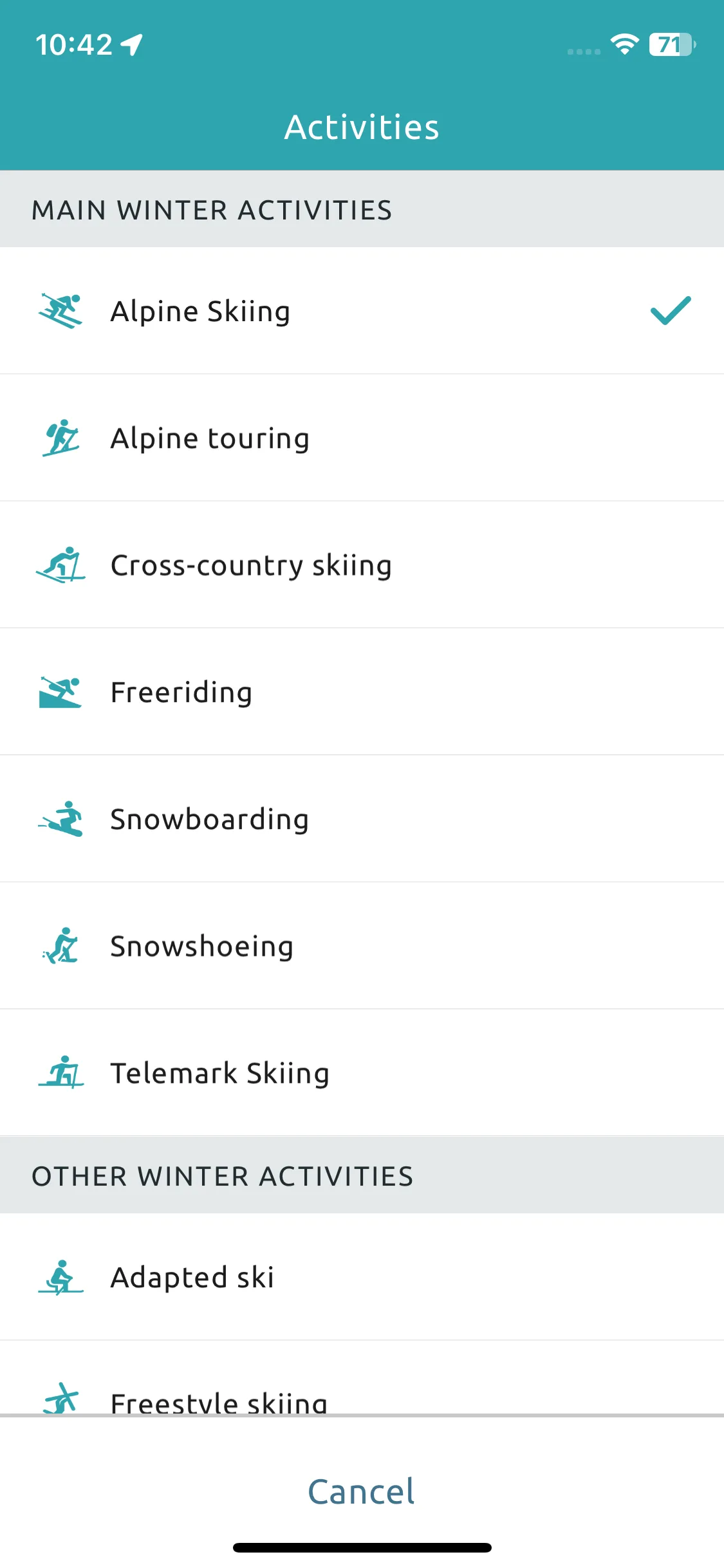Tap the Adapted ski icon

click(60, 1277)
